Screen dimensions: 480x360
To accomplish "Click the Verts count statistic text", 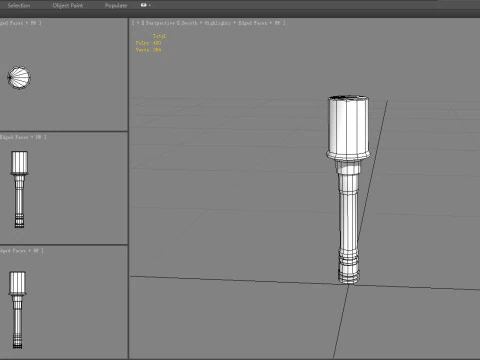I will (148, 50).
